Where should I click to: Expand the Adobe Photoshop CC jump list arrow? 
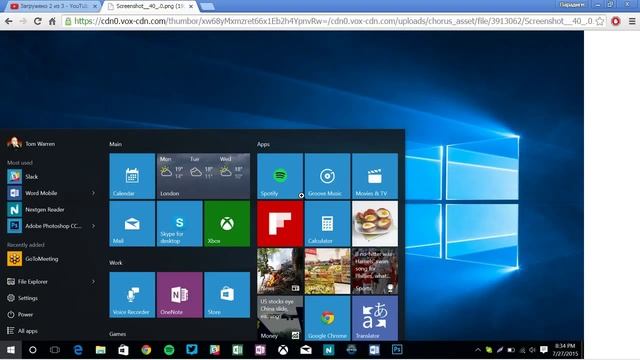tap(93, 226)
